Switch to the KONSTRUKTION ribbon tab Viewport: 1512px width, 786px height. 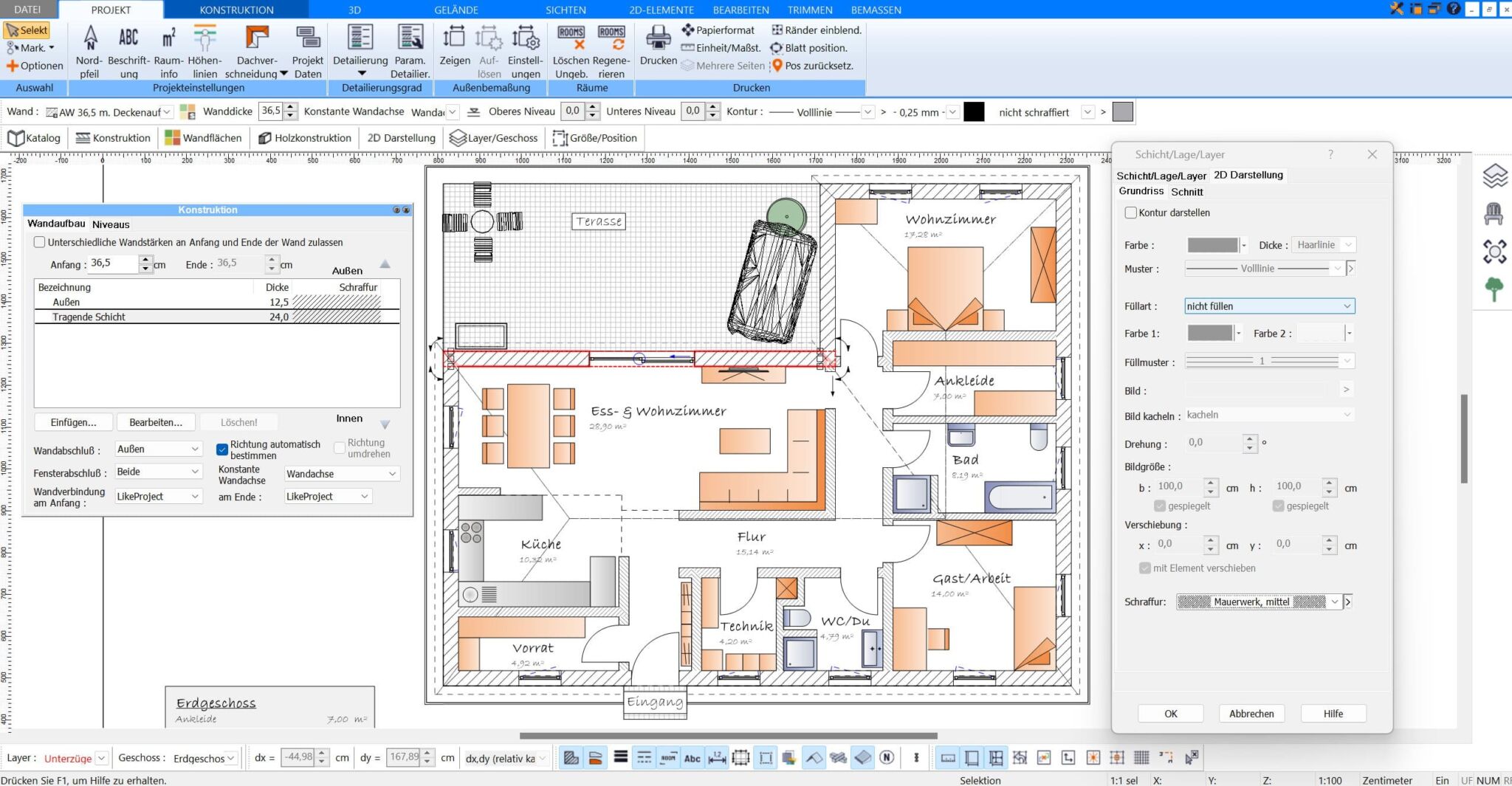tap(236, 10)
